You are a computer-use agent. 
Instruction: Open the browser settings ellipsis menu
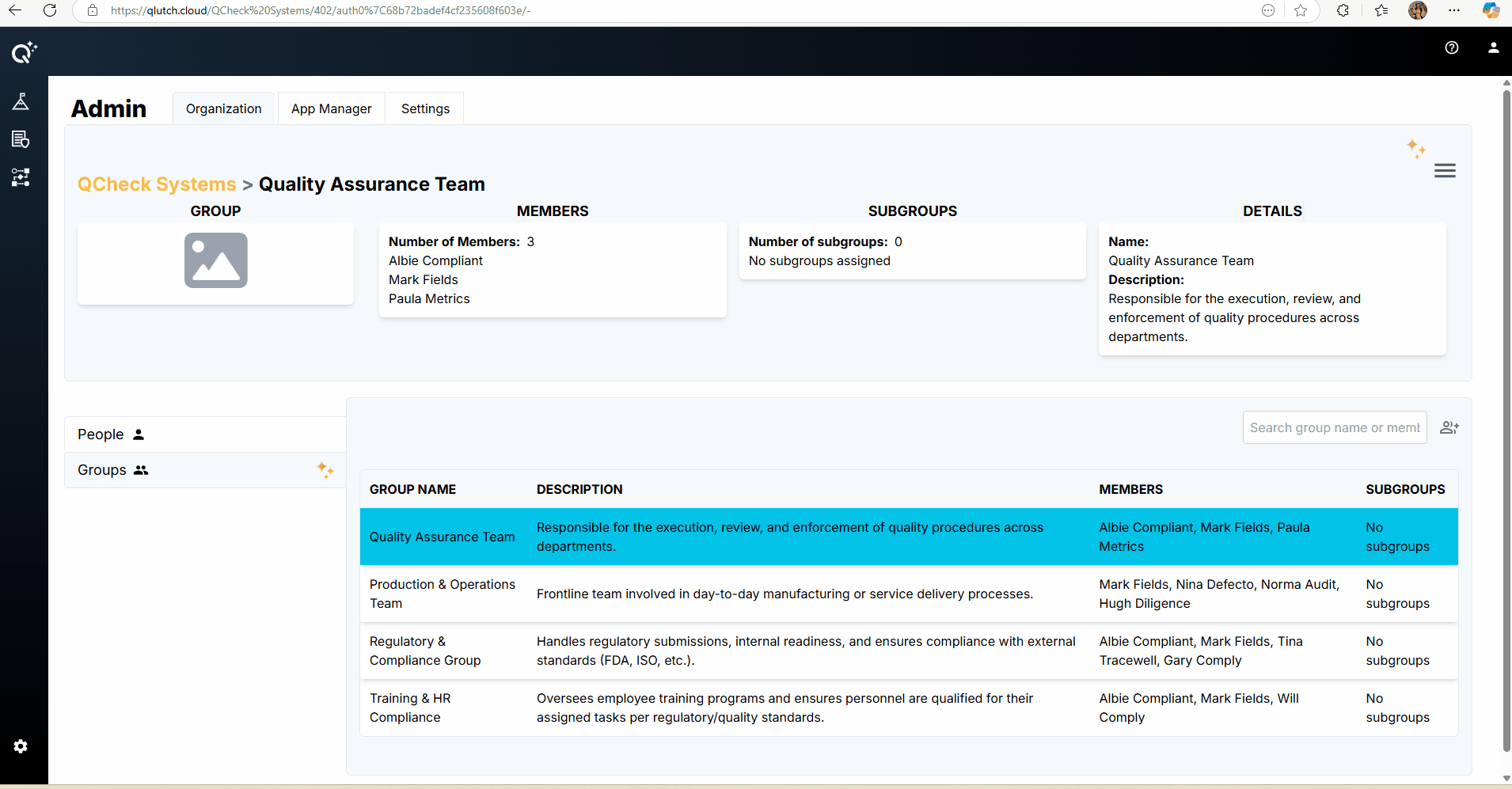click(x=1454, y=10)
